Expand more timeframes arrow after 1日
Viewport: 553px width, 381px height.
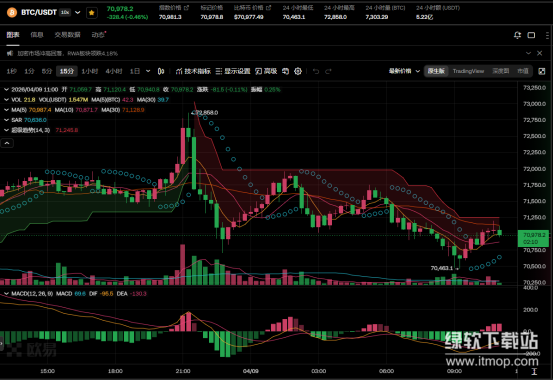(x=148, y=71)
